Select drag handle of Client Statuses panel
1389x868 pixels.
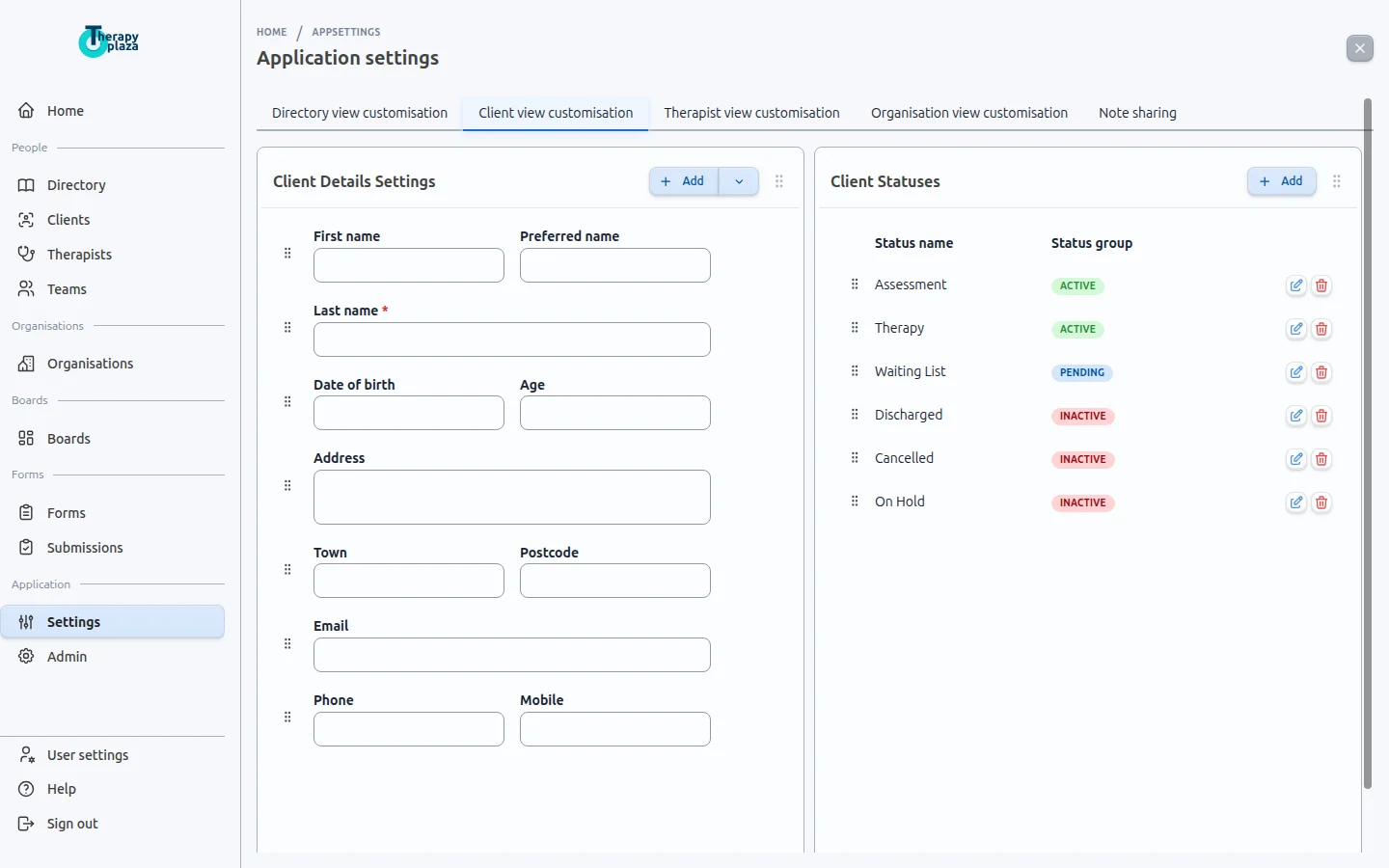point(1337,181)
